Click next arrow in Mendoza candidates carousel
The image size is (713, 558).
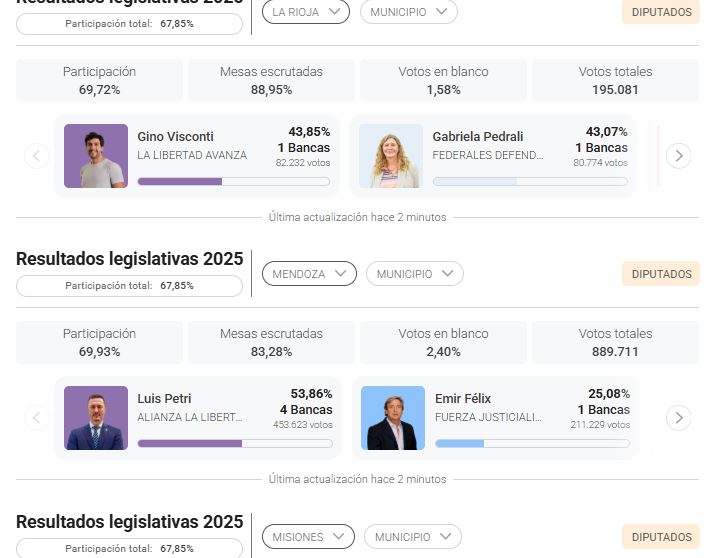(x=678, y=418)
